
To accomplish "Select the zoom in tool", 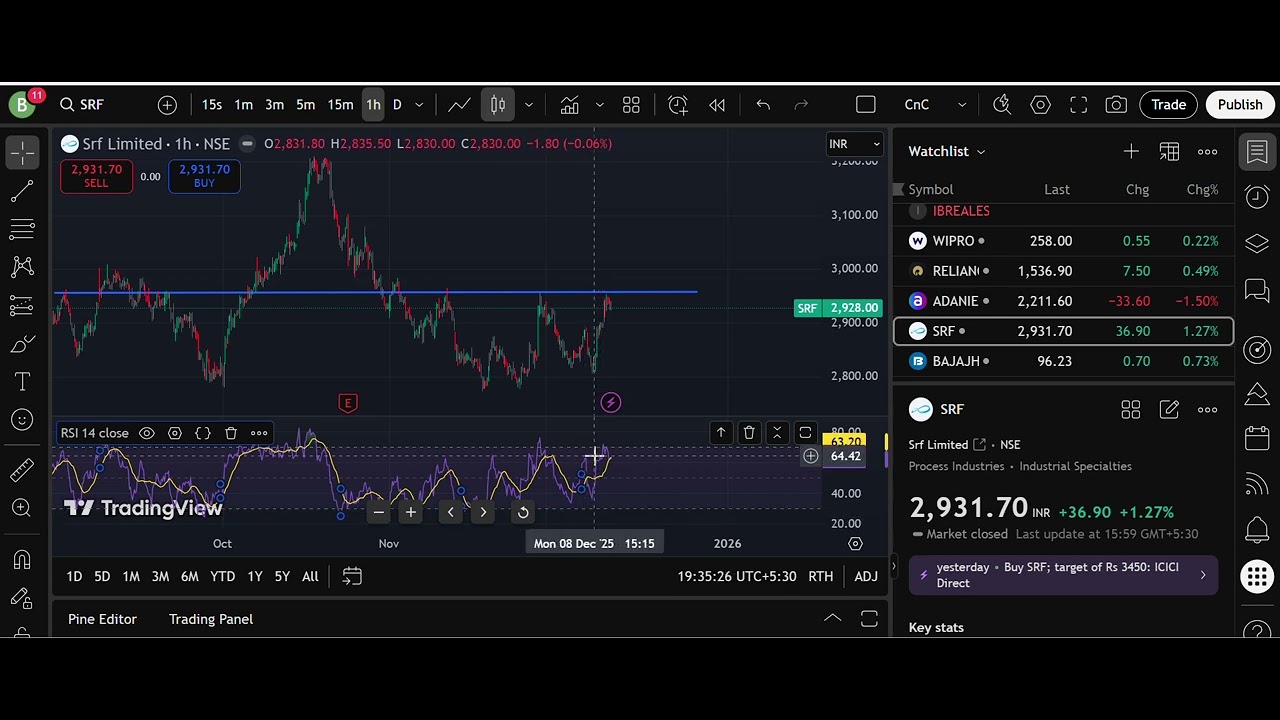I will pos(22,508).
